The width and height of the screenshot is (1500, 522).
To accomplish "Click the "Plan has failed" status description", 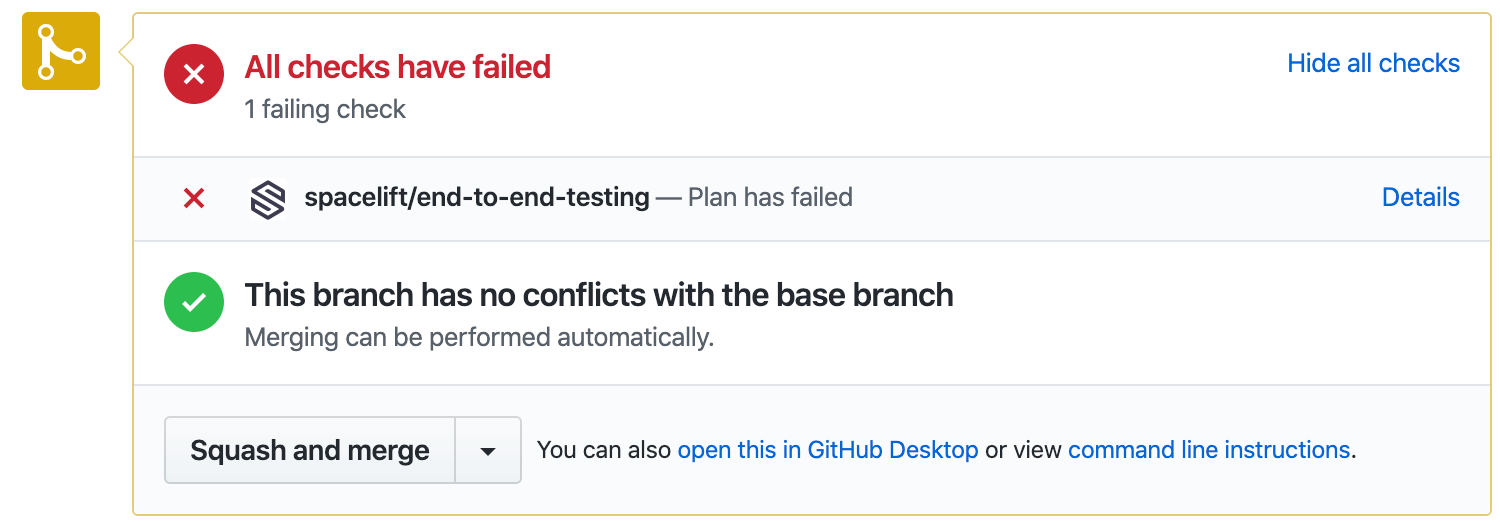I will pos(770,198).
